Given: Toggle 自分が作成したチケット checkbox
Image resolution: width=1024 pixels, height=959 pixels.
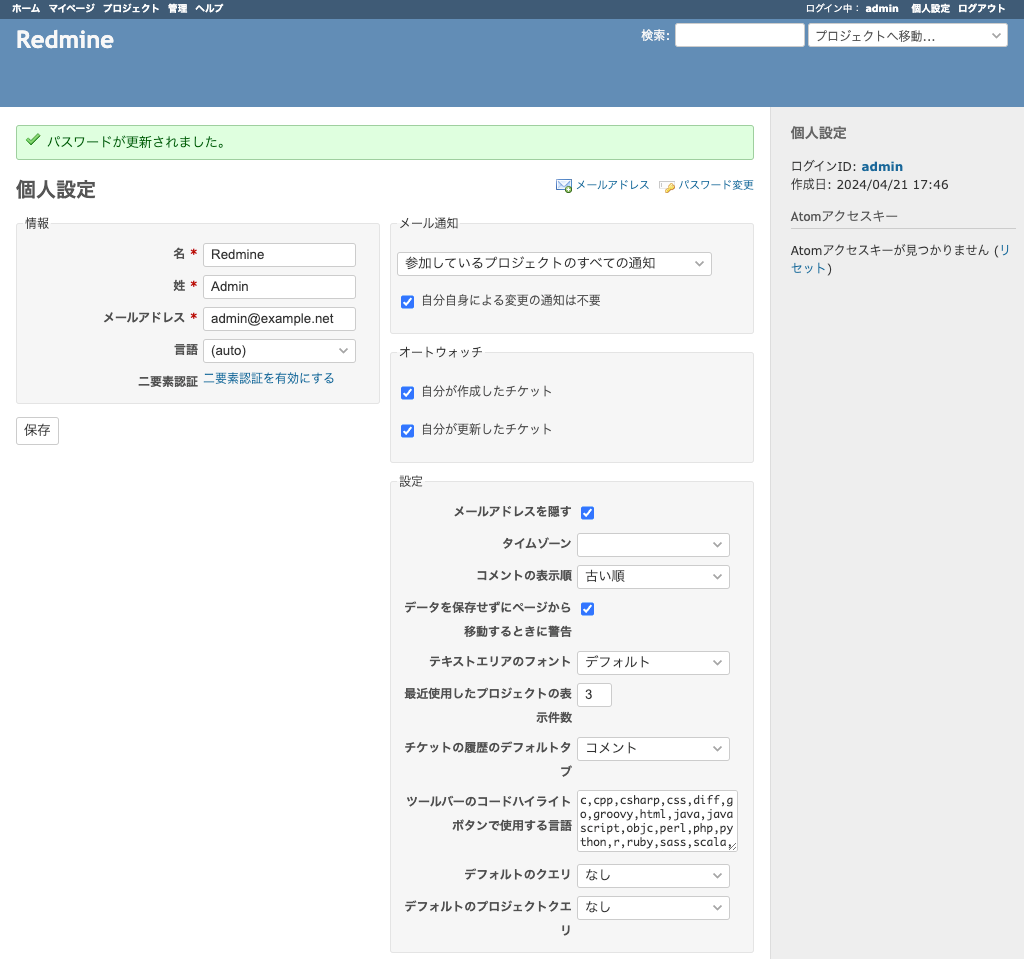Looking at the screenshot, I should [x=408, y=393].
